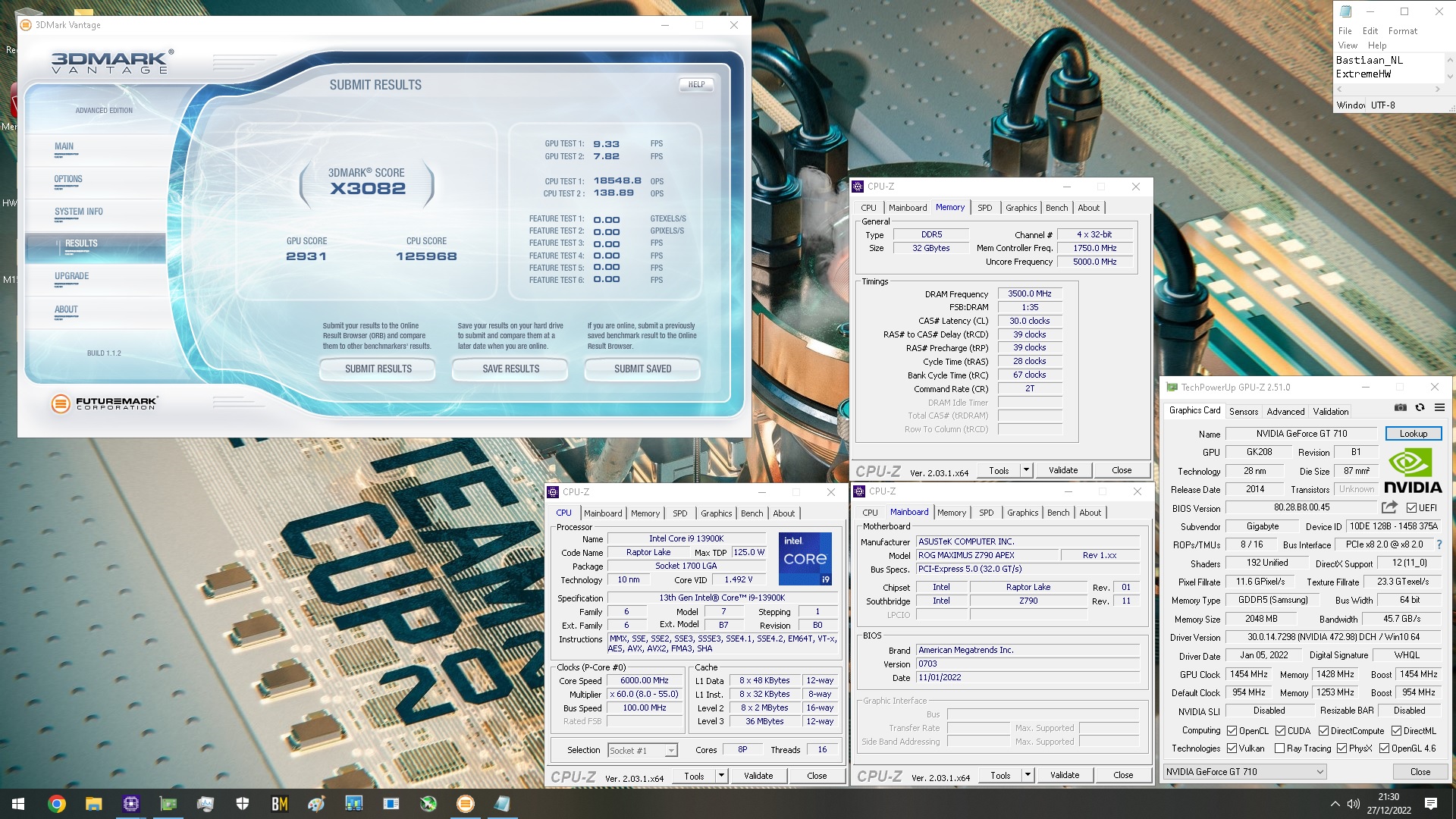
Task: Enable the Ray Tracing checkbox
Action: pos(1280,748)
